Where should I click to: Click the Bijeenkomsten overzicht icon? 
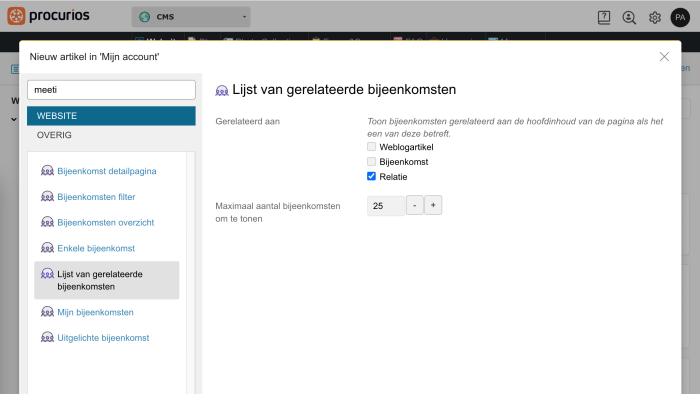[x=47, y=222]
